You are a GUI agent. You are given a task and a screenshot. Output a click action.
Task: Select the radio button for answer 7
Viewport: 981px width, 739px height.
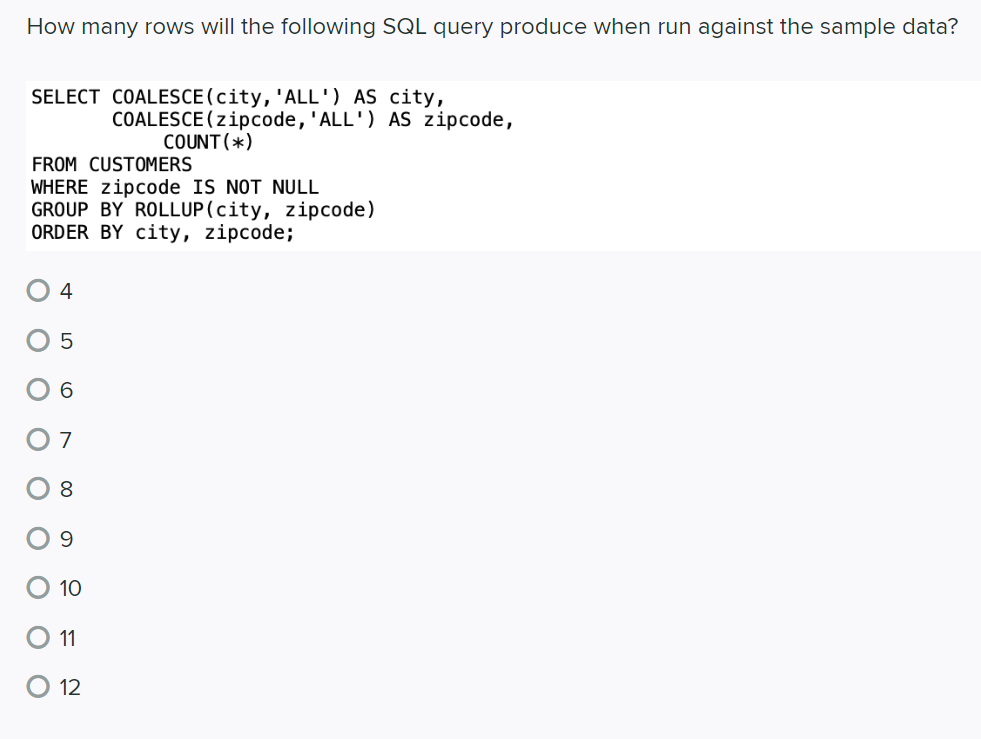point(38,440)
